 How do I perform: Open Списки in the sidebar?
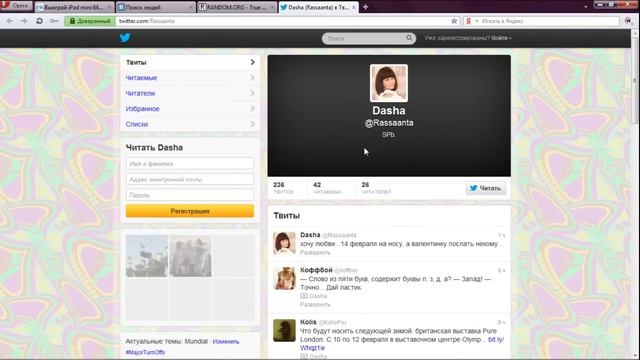(x=190, y=124)
